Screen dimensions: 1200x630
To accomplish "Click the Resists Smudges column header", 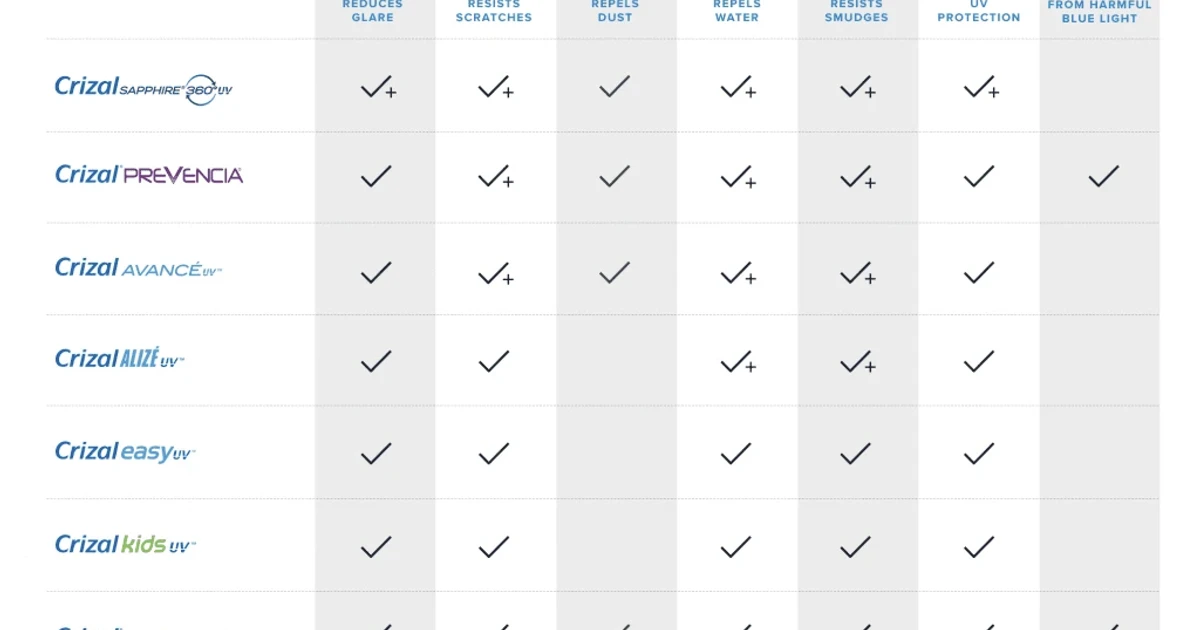I will pos(857,11).
